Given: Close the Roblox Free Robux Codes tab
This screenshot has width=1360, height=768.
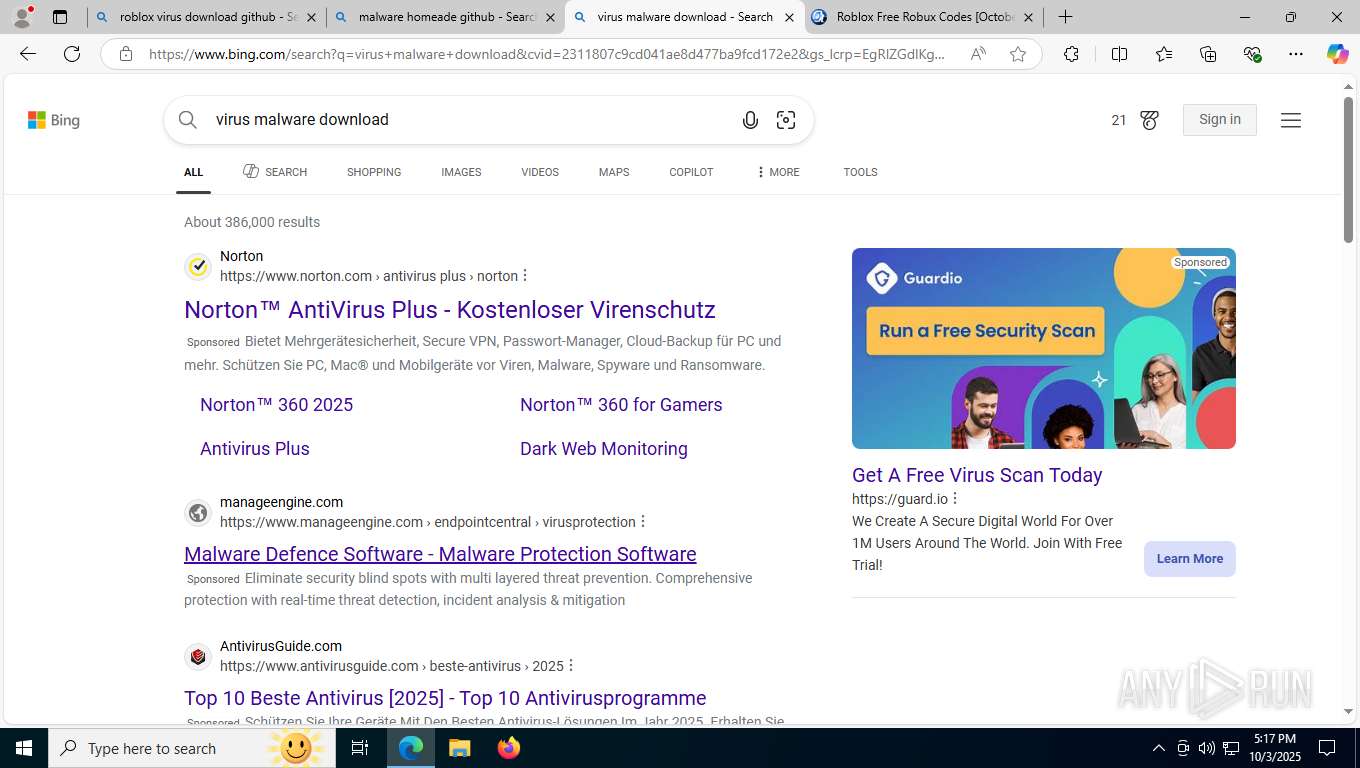Looking at the screenshot, I should pos(1028,17).
